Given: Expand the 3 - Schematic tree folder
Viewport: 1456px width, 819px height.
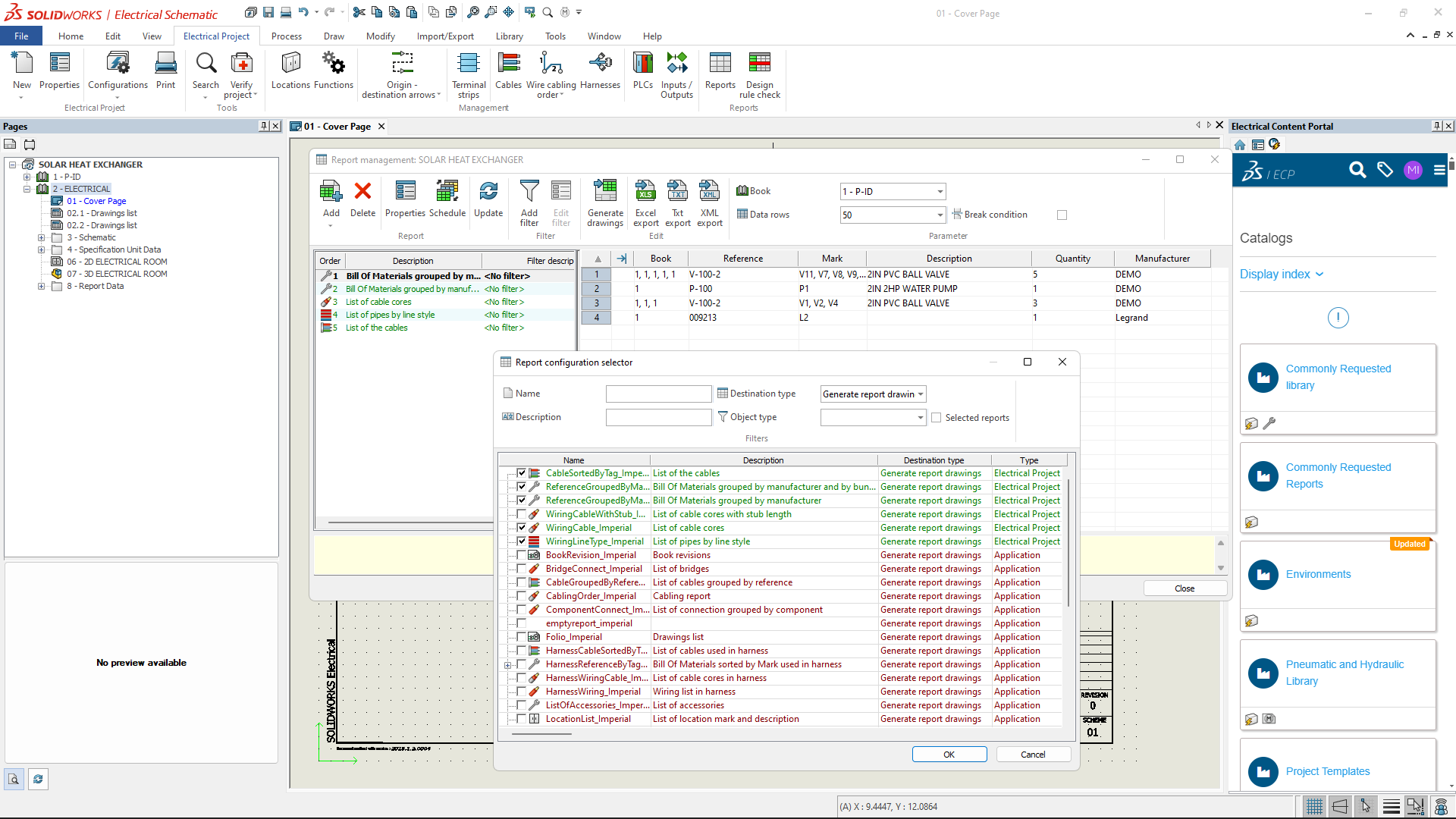Looking at the screenshot, I should click(42, 237).
